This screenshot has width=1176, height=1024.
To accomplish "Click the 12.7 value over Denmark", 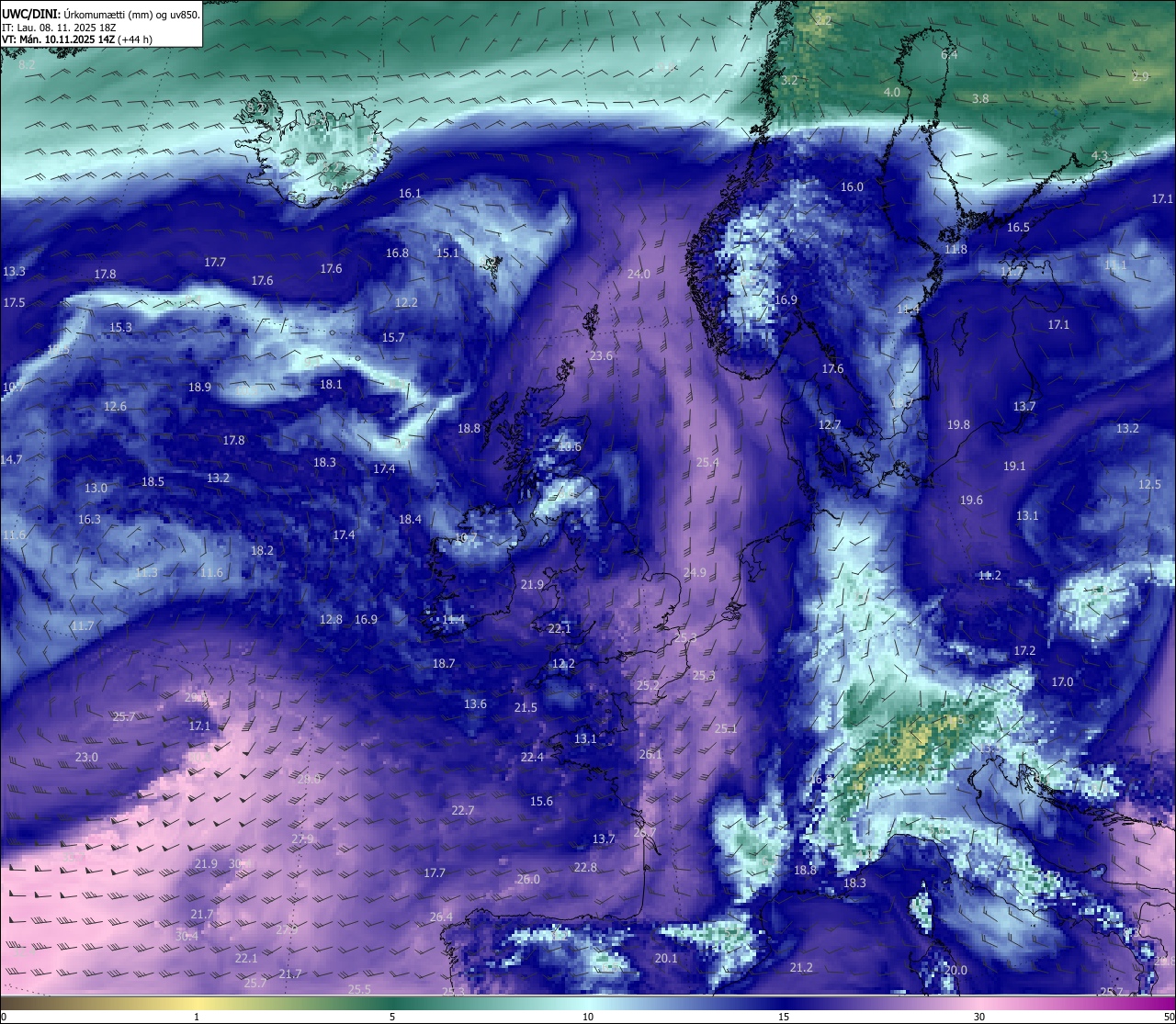I will pyautogui.click(x=830, y=424).
